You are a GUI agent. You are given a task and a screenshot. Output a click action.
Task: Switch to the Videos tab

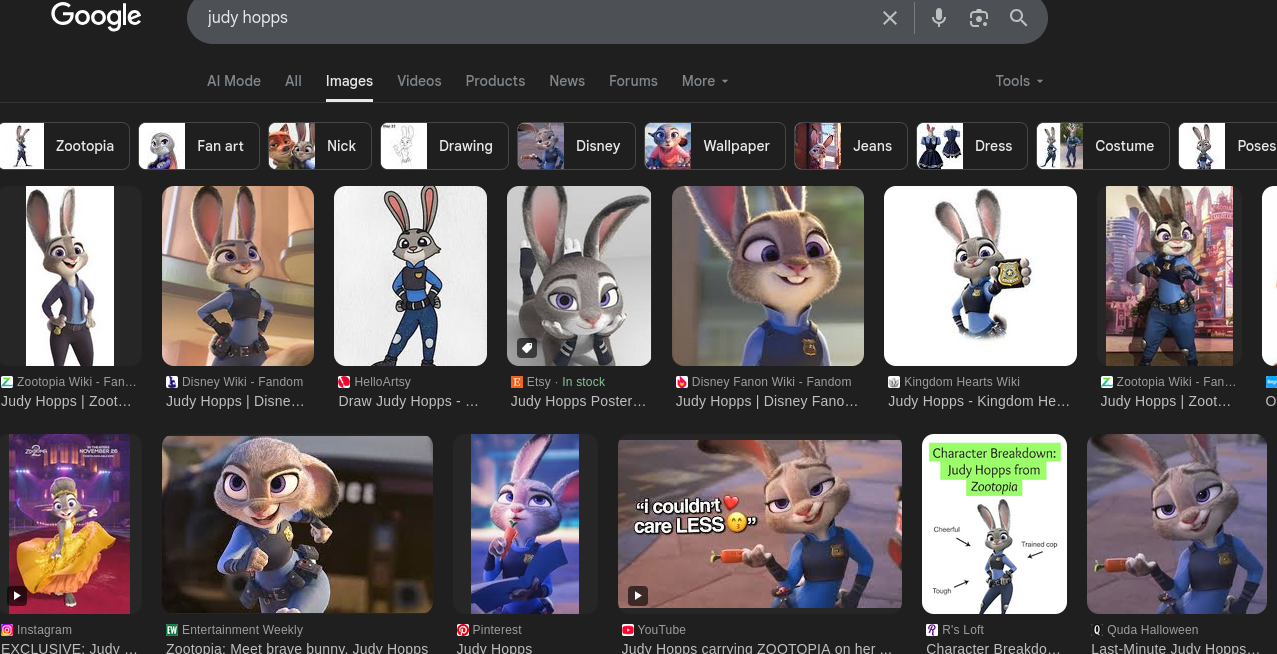419,81
